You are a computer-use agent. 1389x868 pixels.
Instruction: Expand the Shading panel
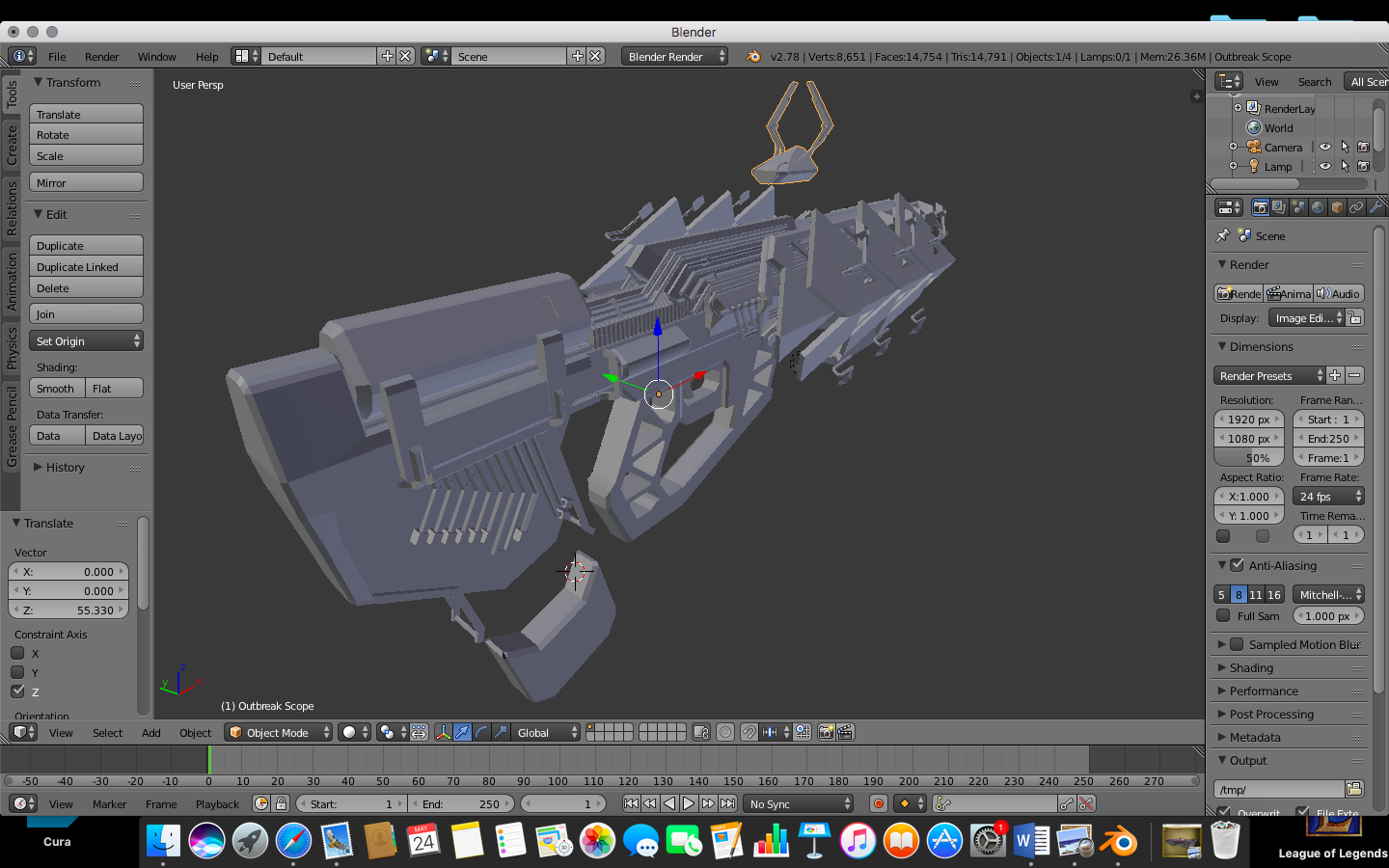tap(1251, 667)
